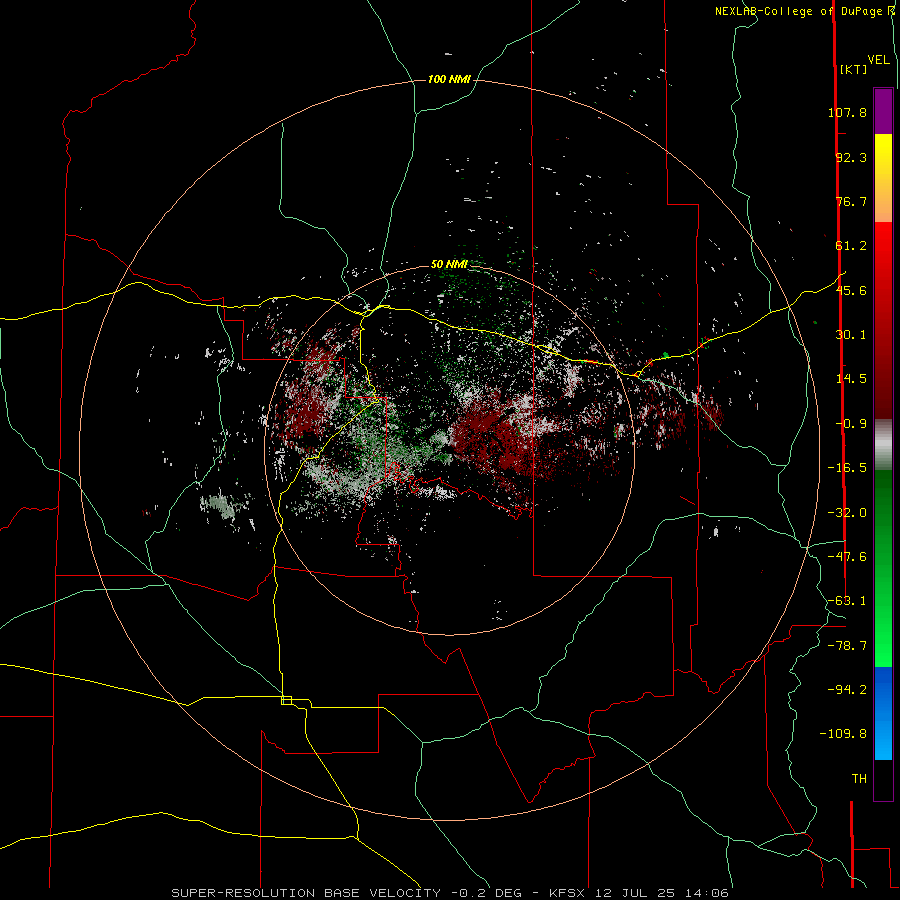Screen dimensions: 900x900
Task: Click the small yellow square marker on highway
Action: point(286,700)
